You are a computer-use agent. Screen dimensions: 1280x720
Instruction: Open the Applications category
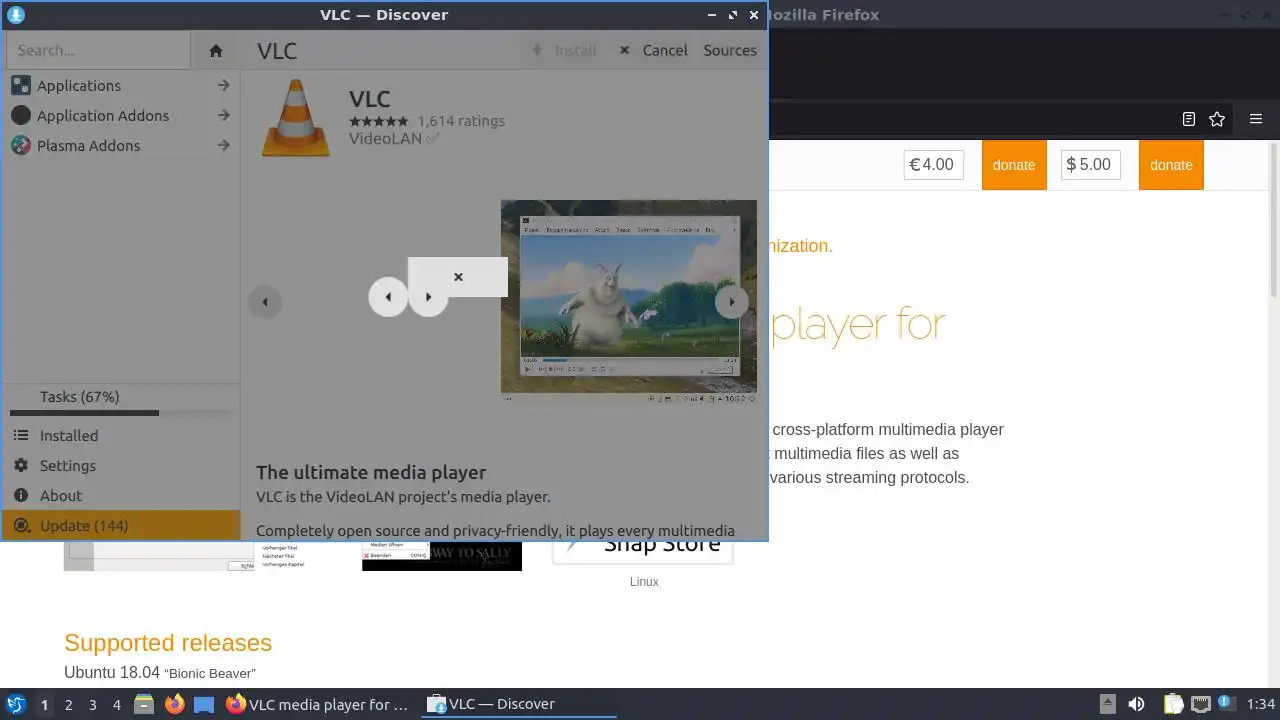[121, 86]
